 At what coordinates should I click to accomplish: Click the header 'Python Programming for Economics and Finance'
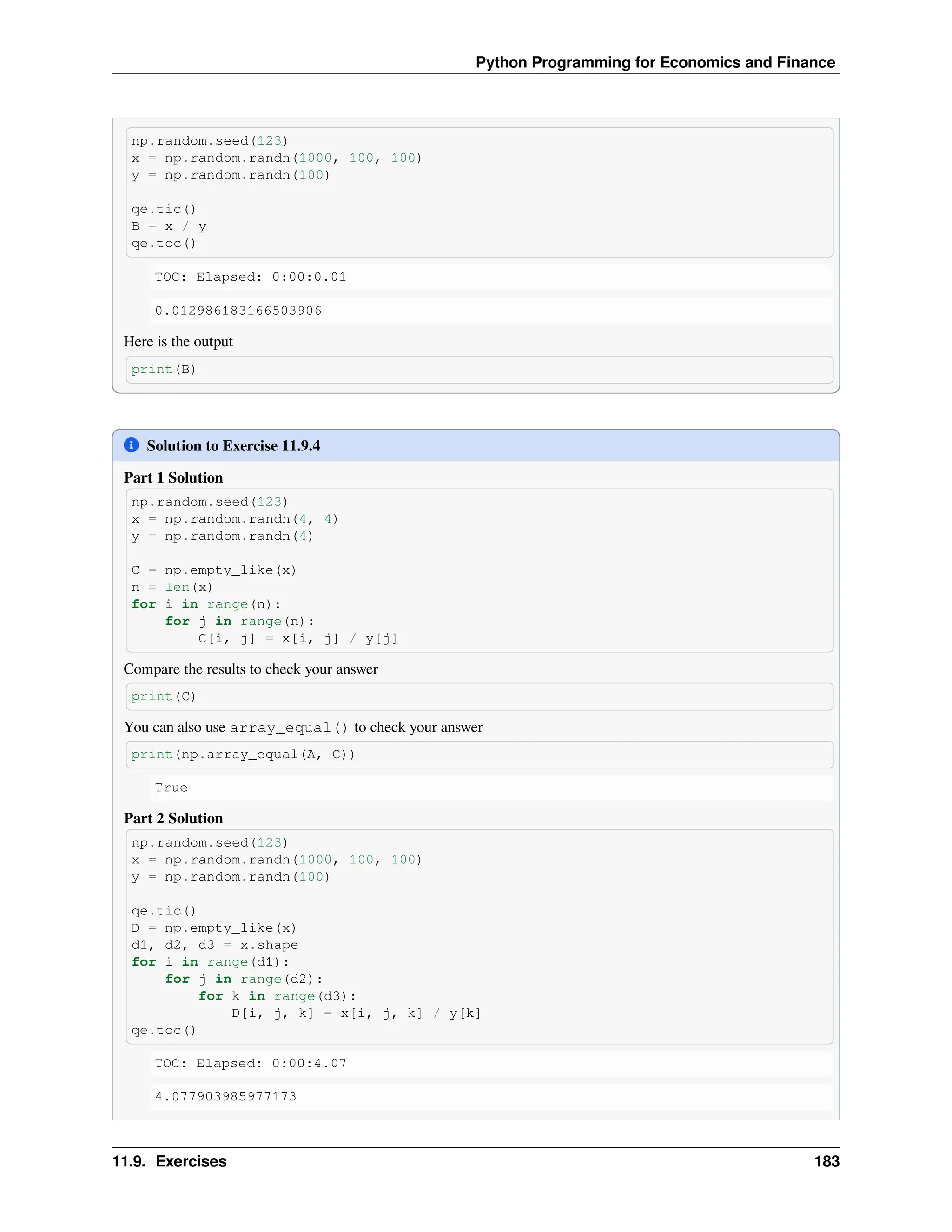(655, 62)
